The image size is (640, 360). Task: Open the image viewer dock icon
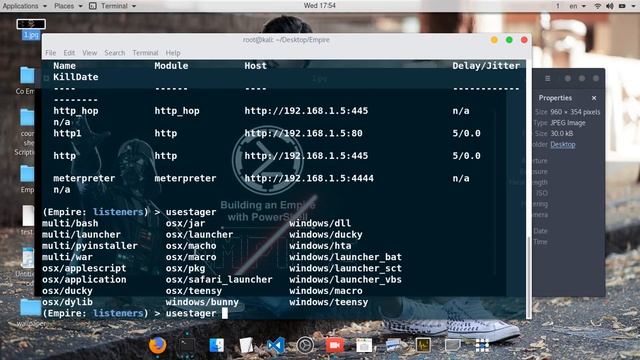(393, 345)
